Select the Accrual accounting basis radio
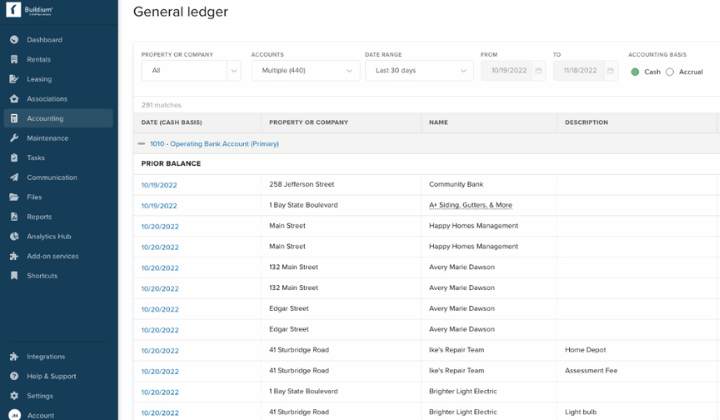 [x=670, y=72]
